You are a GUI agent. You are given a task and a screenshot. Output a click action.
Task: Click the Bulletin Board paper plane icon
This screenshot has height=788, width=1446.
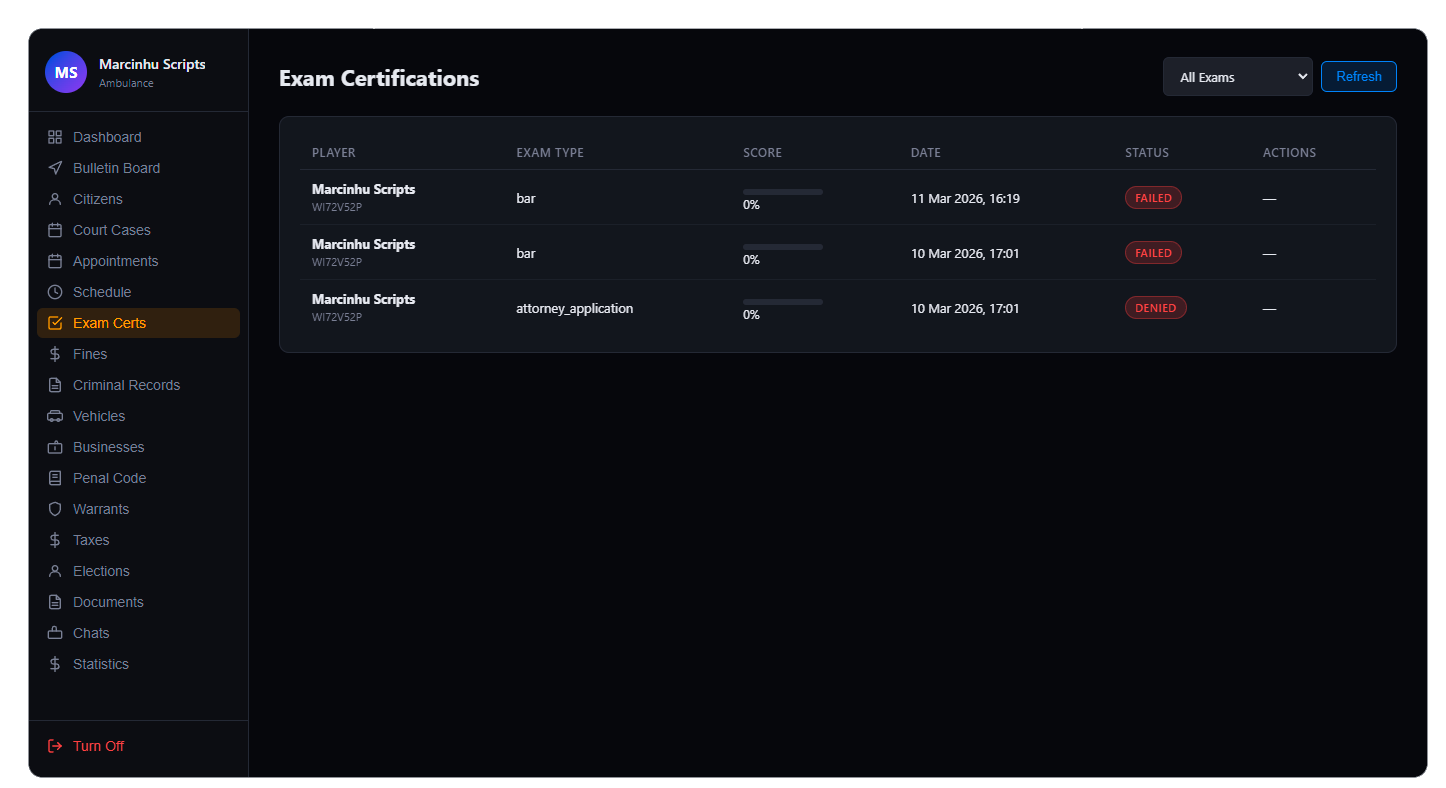[x=55, y=168]
